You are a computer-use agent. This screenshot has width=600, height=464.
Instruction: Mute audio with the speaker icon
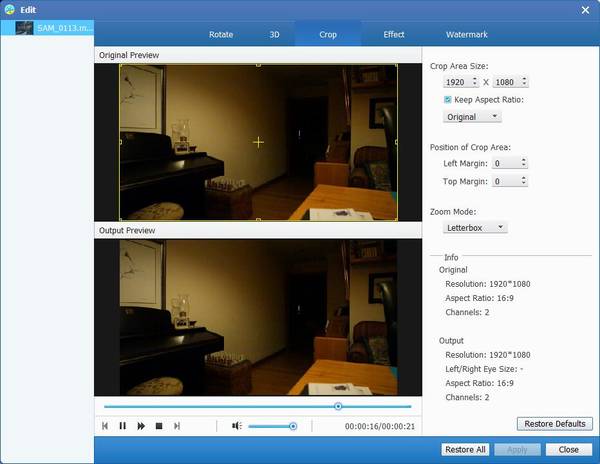[x=237, y=426]
